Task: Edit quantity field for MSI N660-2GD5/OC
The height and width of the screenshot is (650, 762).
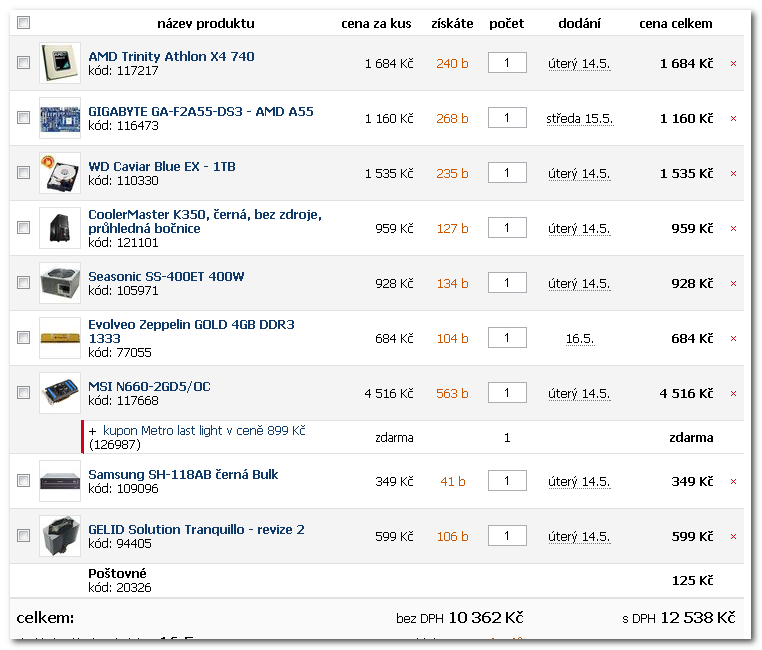Action: 507,393
